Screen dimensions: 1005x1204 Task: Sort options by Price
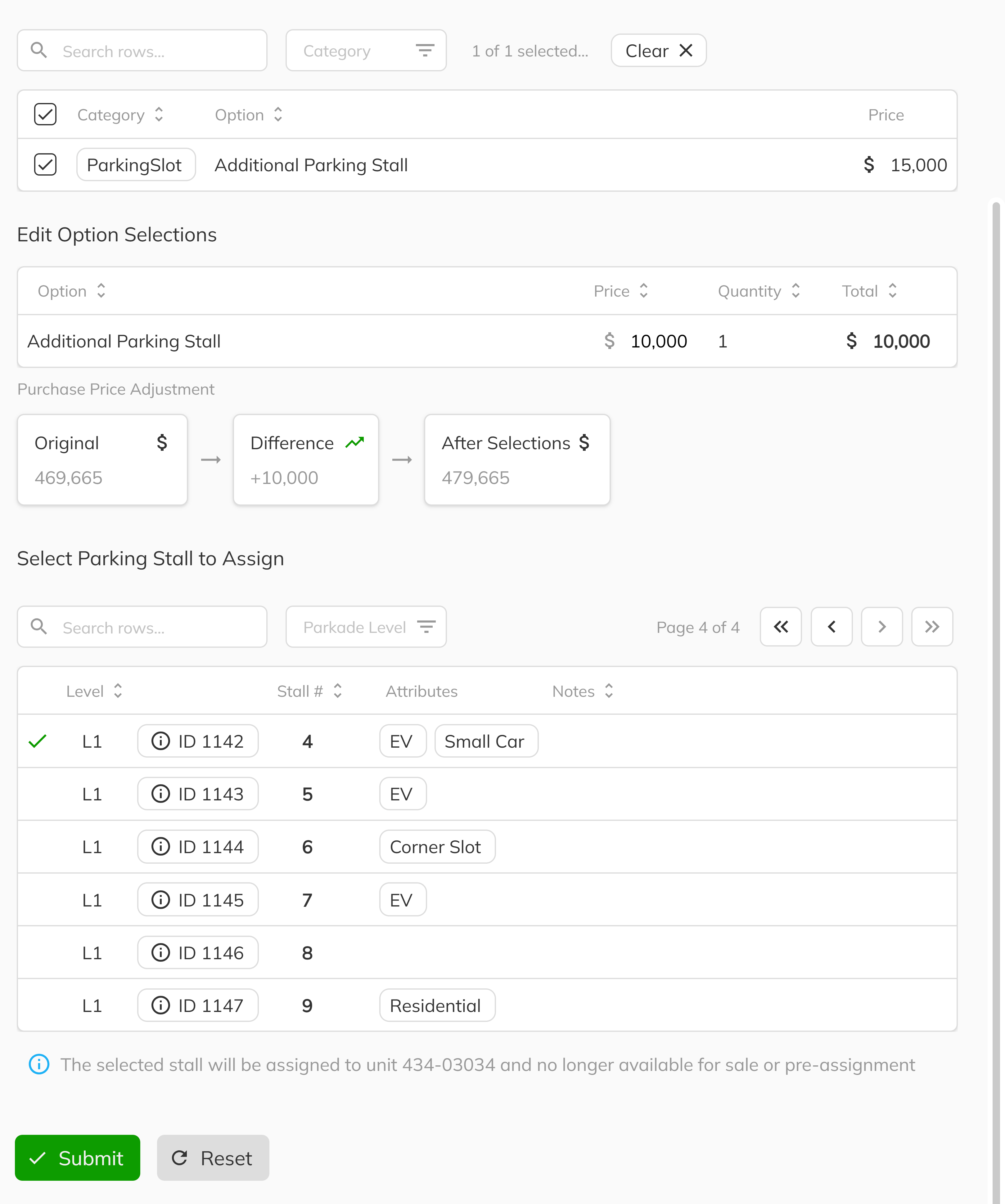click(x=644, y=291)
